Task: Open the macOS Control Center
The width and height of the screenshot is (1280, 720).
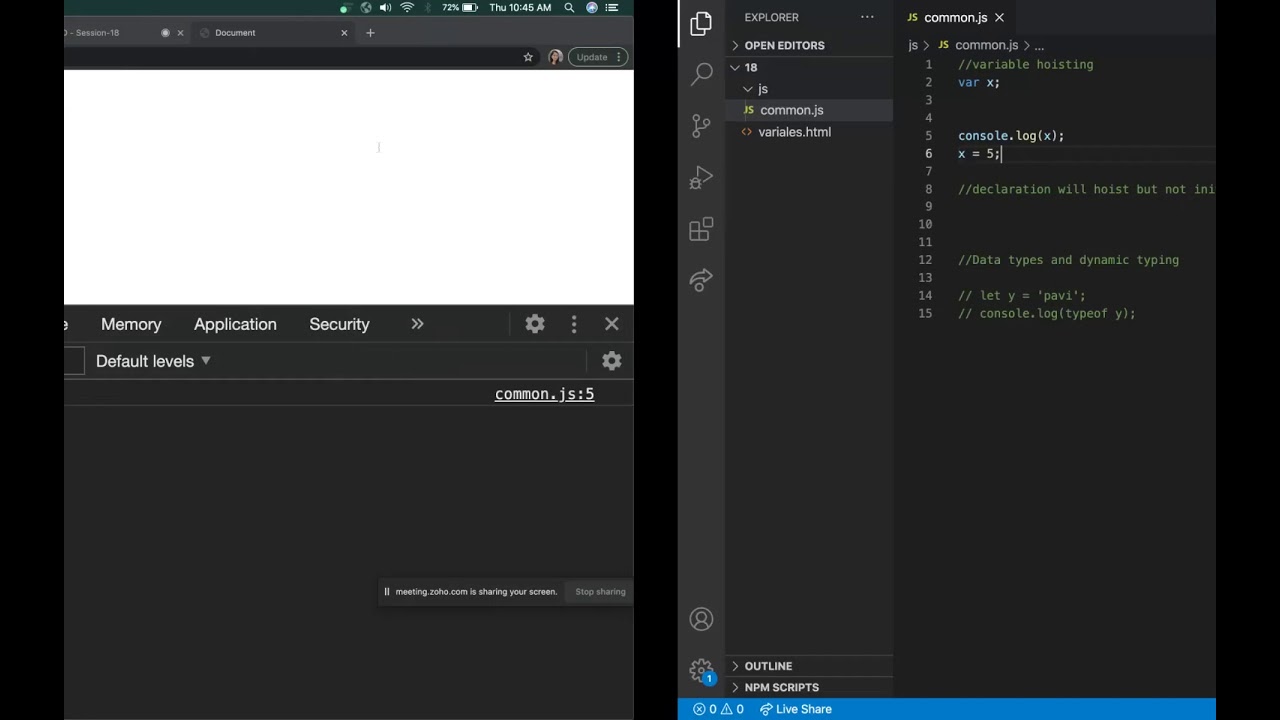Action: pos(612,8)
